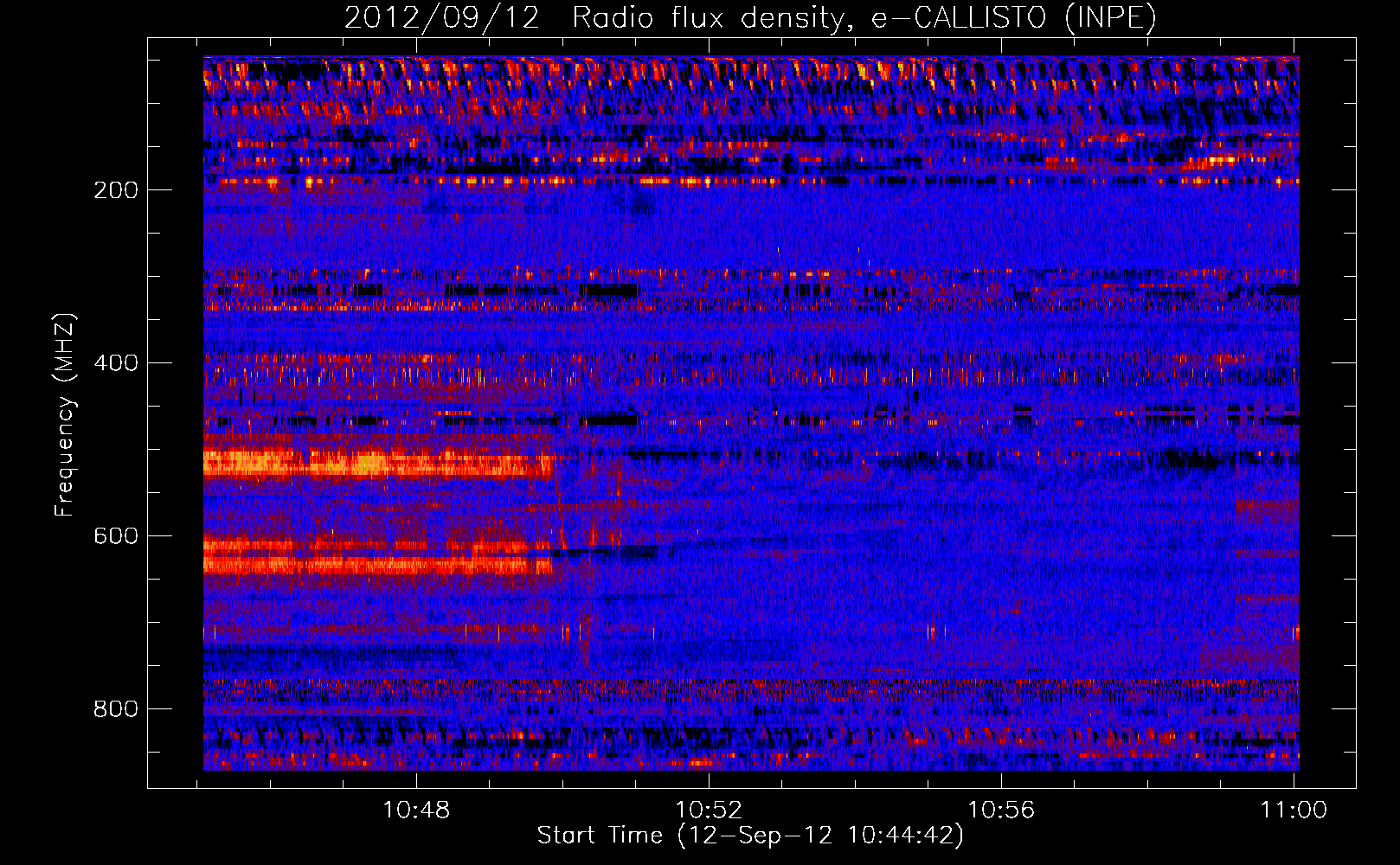Click the '200' frequency tick label
The height and width of the screenshot is (865, 1400).
tap(116, 190)
